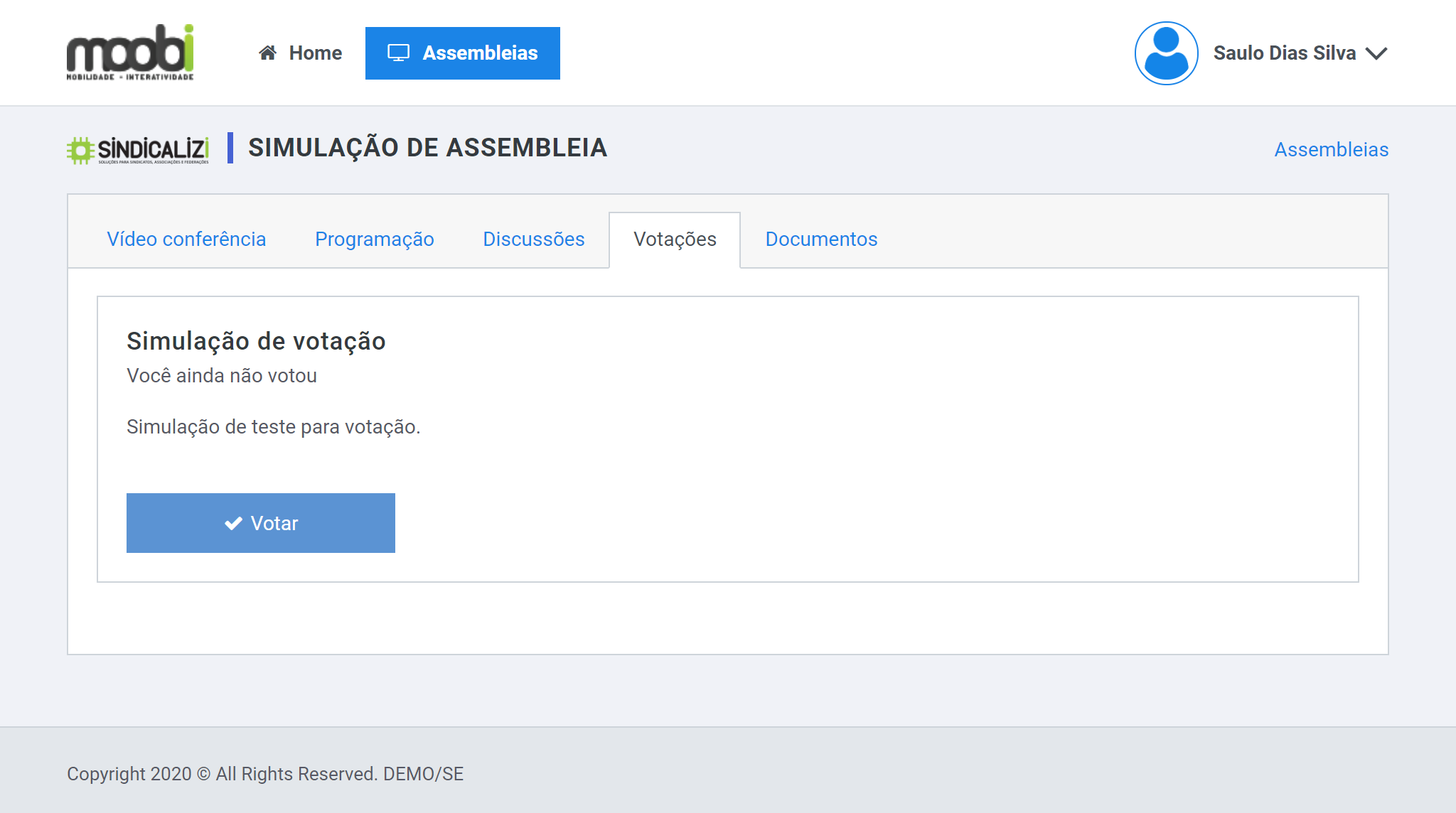
Task: Open the user avatar profile icon
Action: [1166, 53]
